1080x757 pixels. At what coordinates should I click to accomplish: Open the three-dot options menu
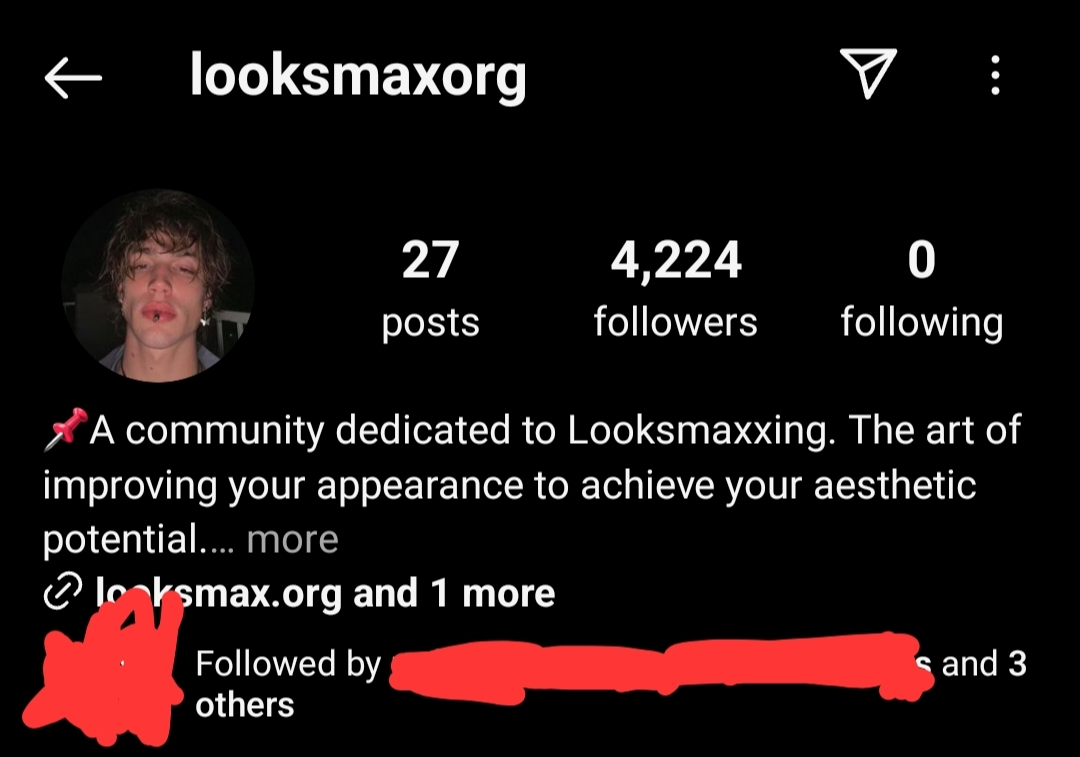995,75
